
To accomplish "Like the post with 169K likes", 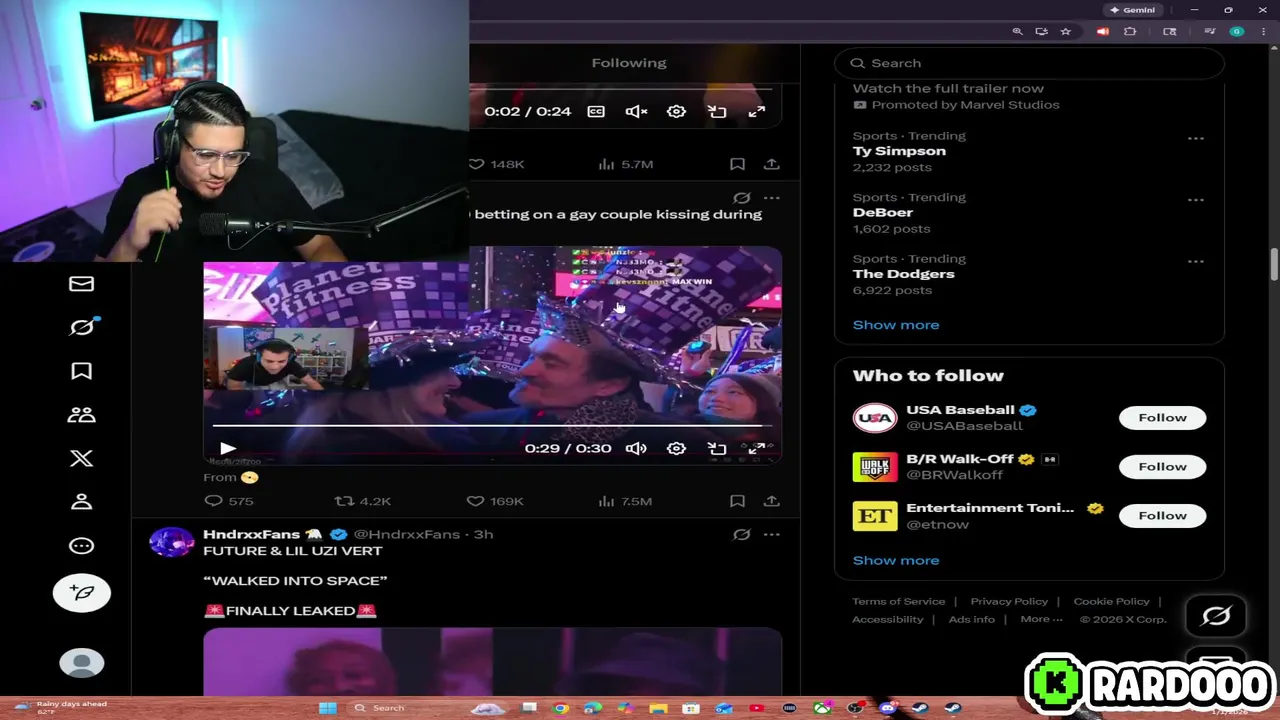I will (x=497, y=501).
